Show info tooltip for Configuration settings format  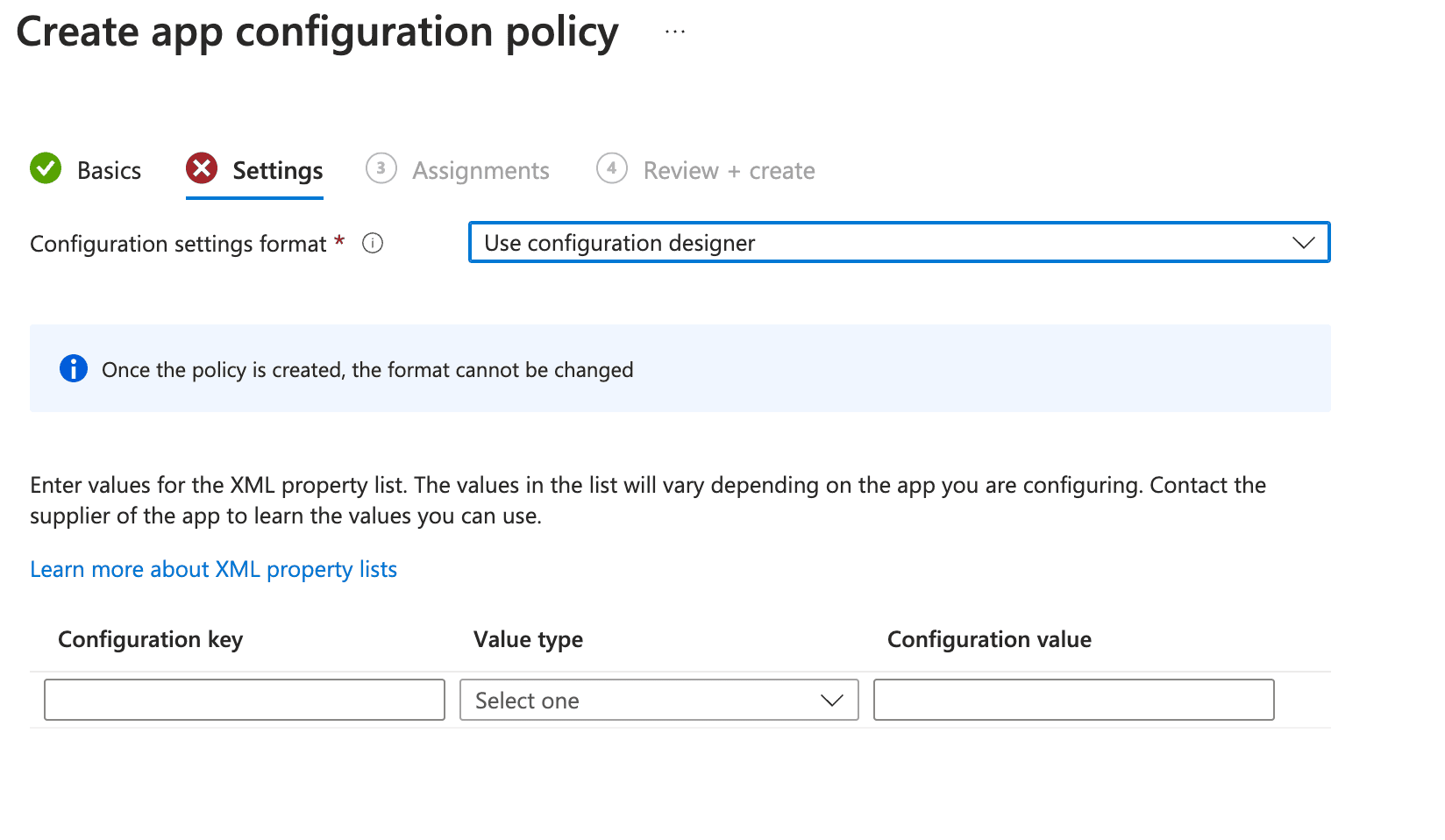373,244
